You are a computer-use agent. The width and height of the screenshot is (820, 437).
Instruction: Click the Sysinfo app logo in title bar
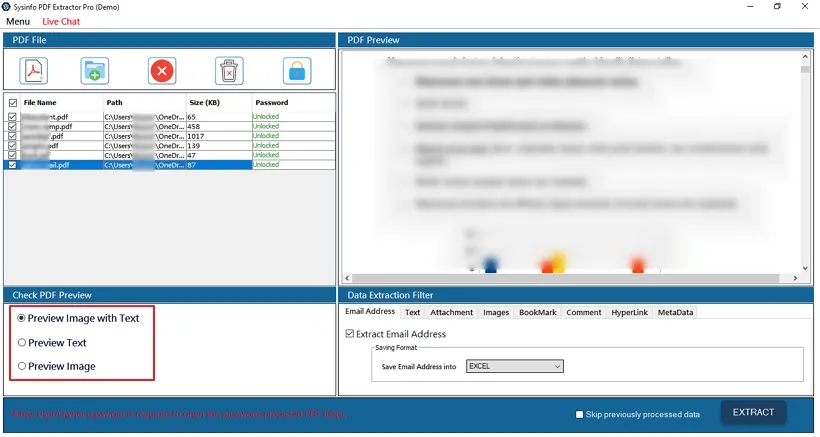6,7
